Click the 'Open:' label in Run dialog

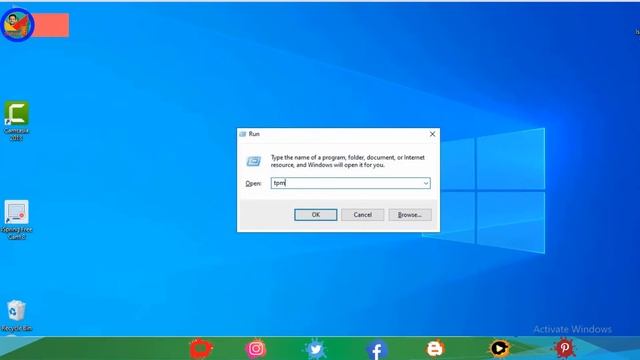(x=253, y=184)
